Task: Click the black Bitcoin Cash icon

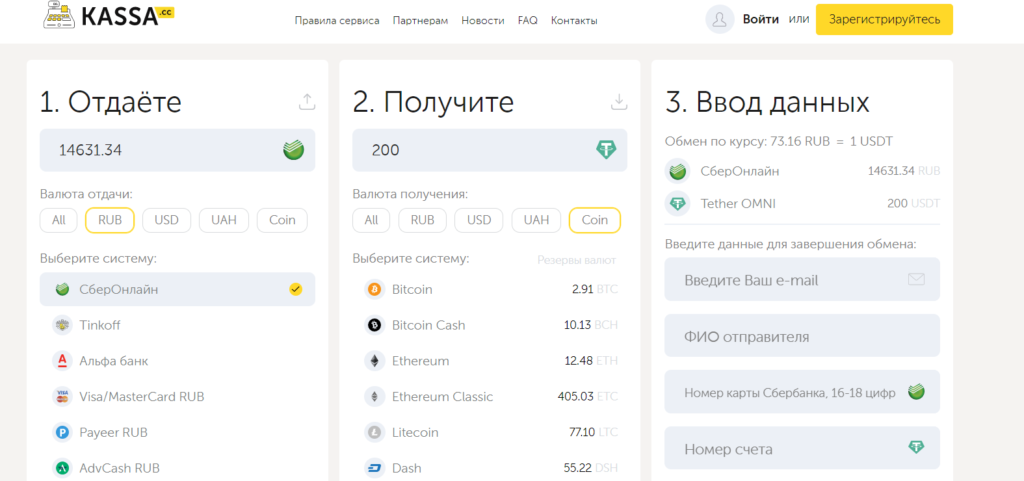Action: coord(374,325)
